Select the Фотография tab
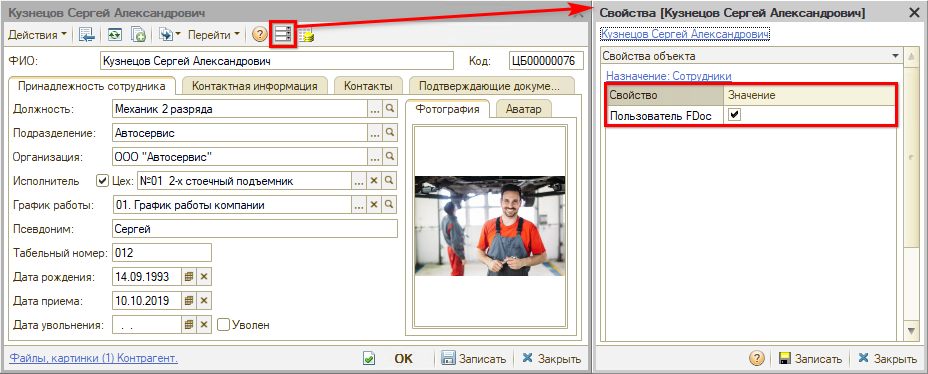 447,109
